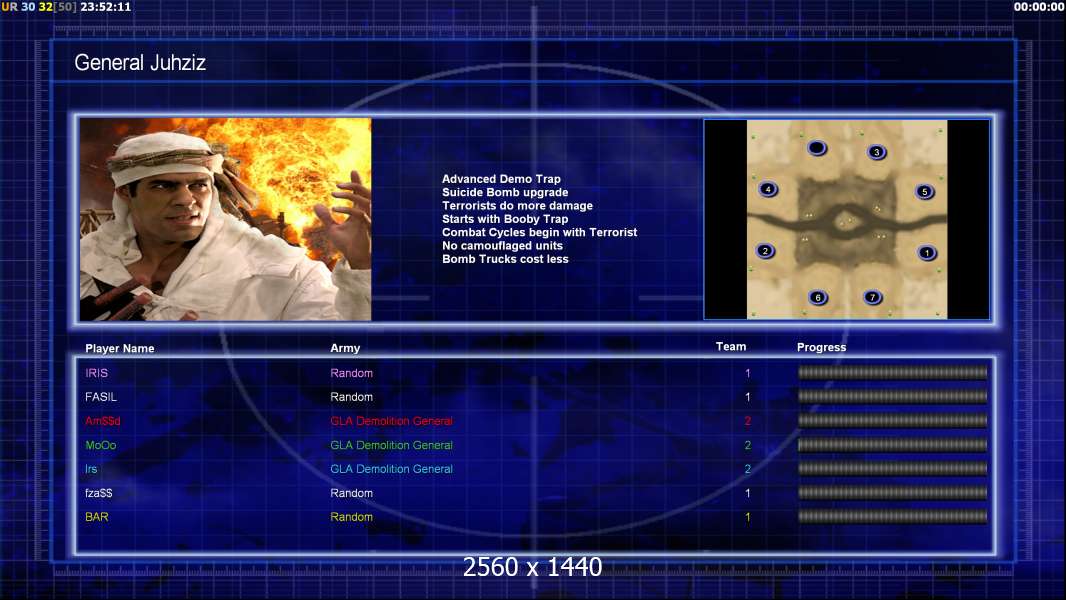Click IRIS loading progress bar
The image size is (1066, 600).
pyautogui.click(x=893, y=372)
